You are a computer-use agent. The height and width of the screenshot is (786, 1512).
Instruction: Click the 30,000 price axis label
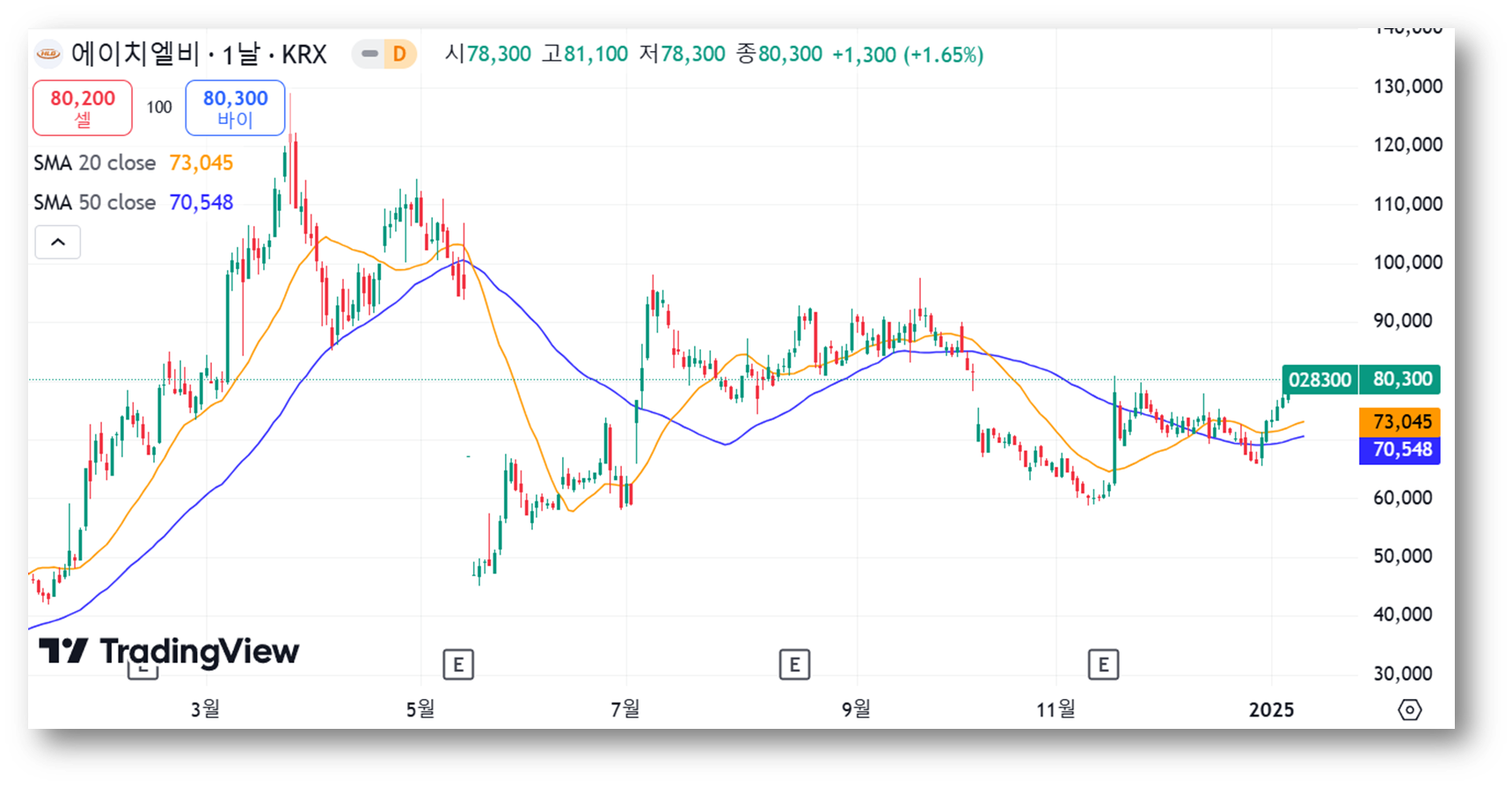tap(1403, 673)
